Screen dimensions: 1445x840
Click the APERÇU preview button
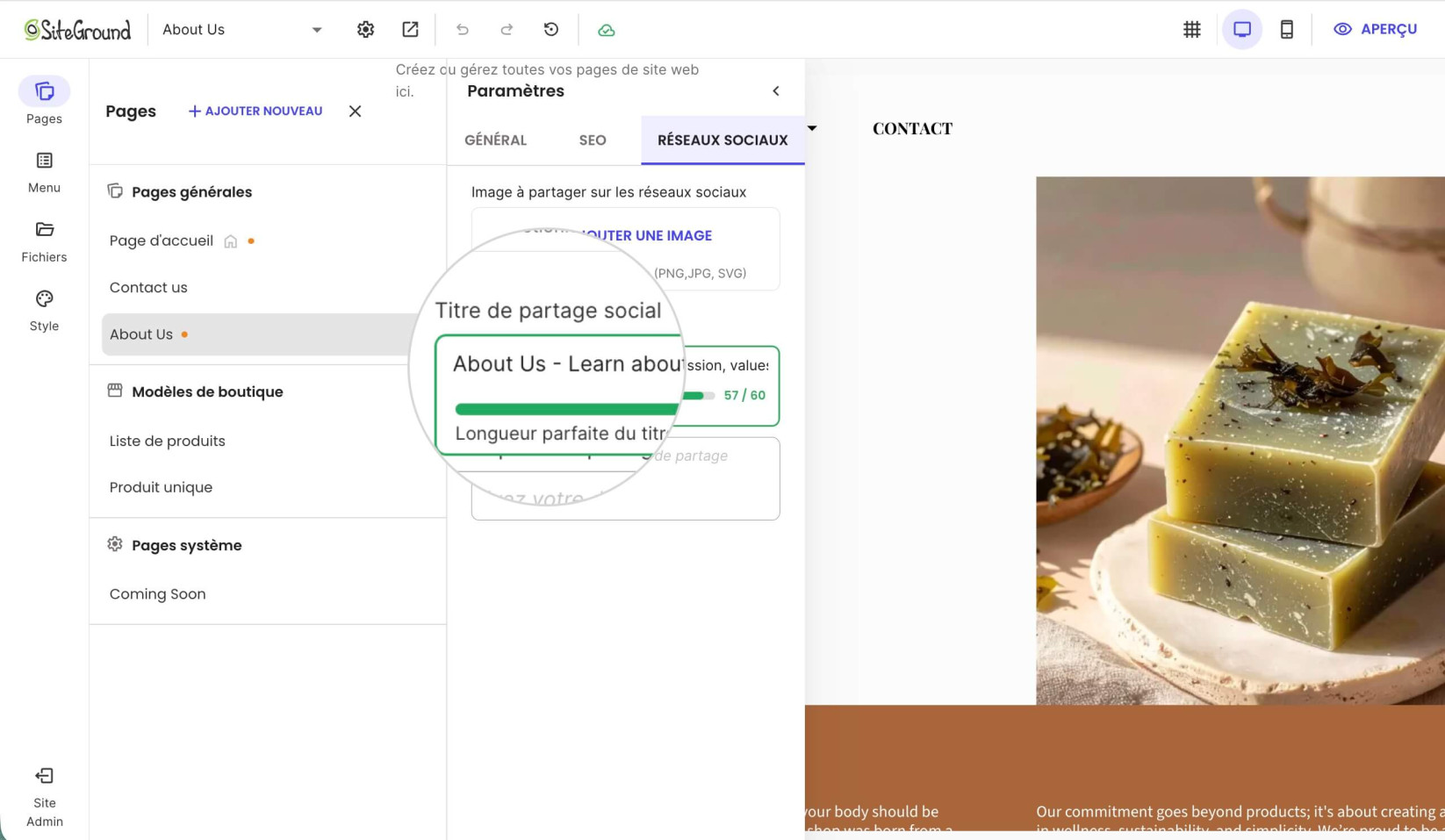tap(1375, 30)
